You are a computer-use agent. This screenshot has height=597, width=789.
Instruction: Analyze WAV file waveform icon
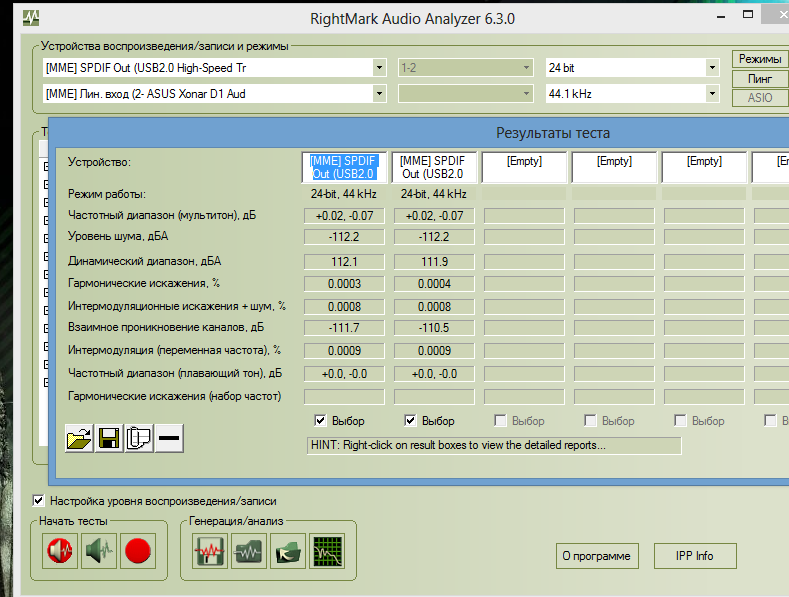pos(249,551)
